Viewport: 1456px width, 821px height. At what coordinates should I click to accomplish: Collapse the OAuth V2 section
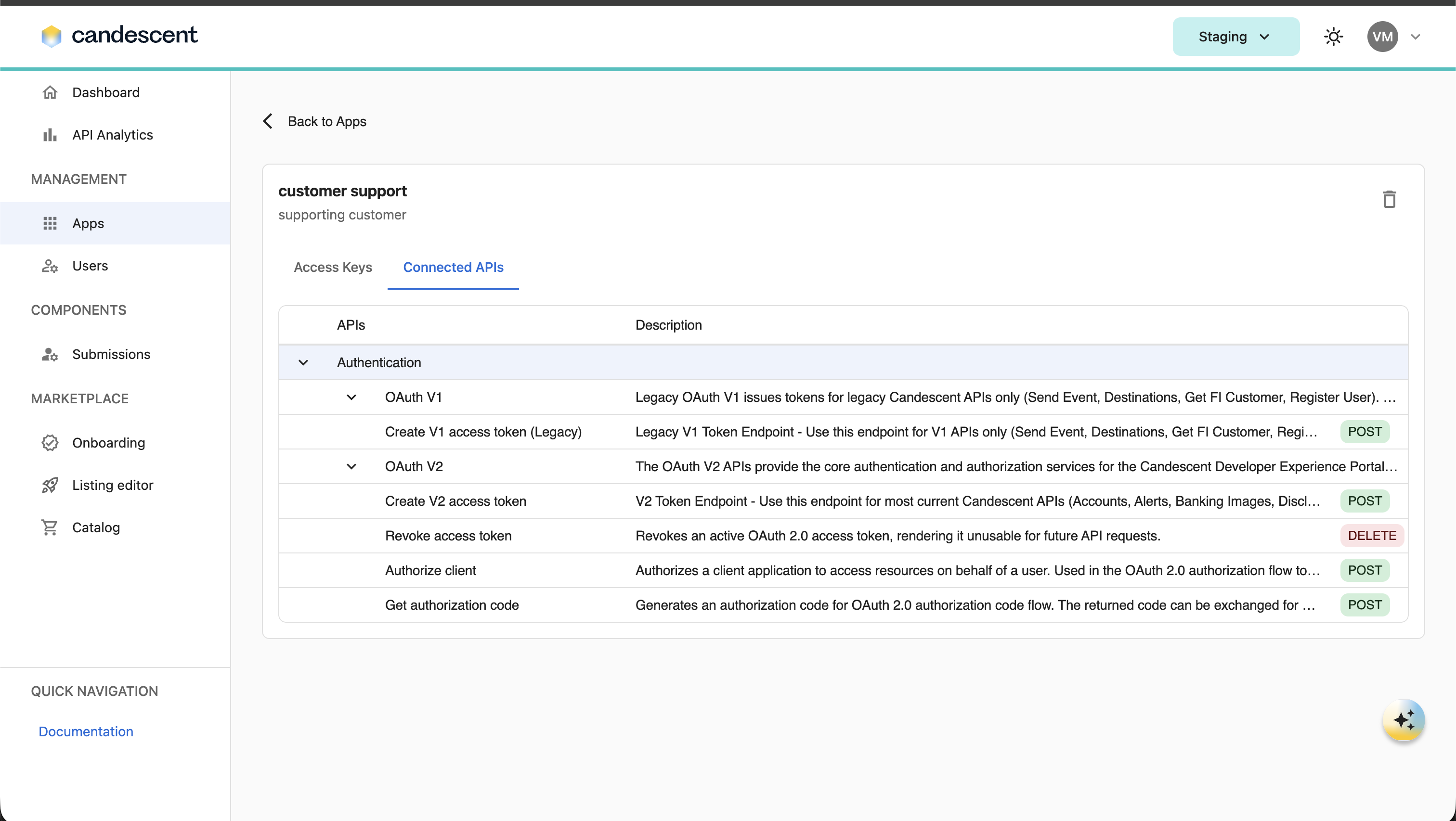351,467
